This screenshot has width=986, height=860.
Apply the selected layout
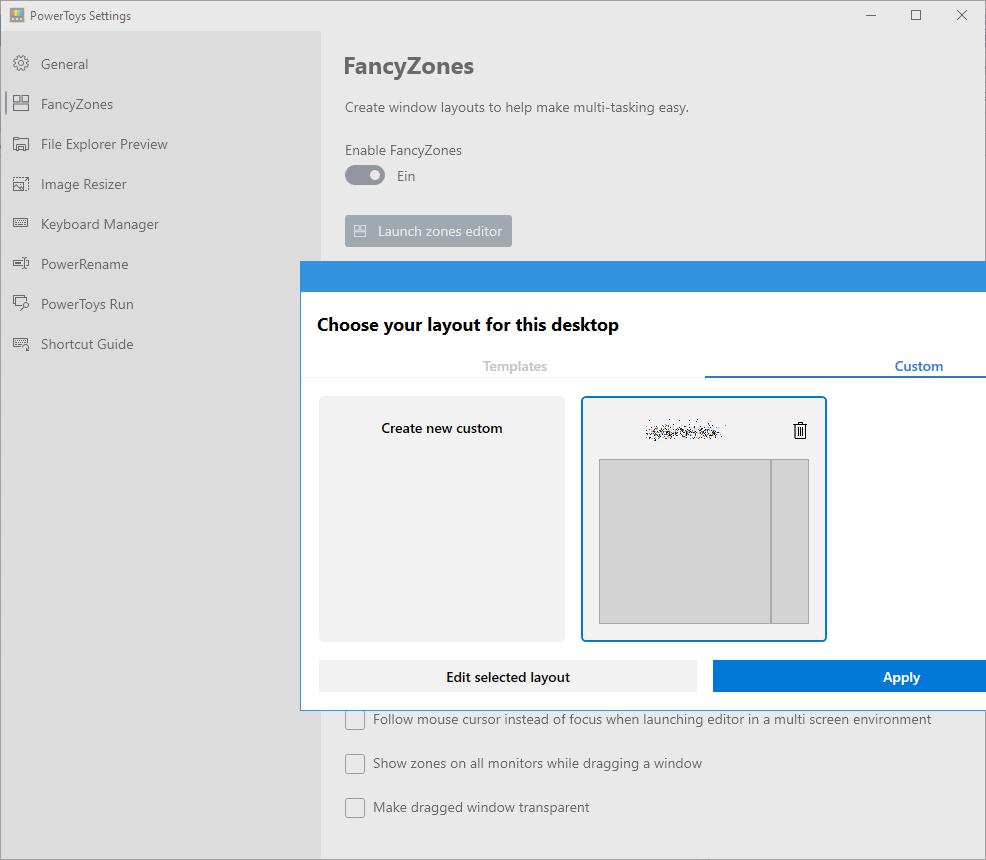click(849, 676)
